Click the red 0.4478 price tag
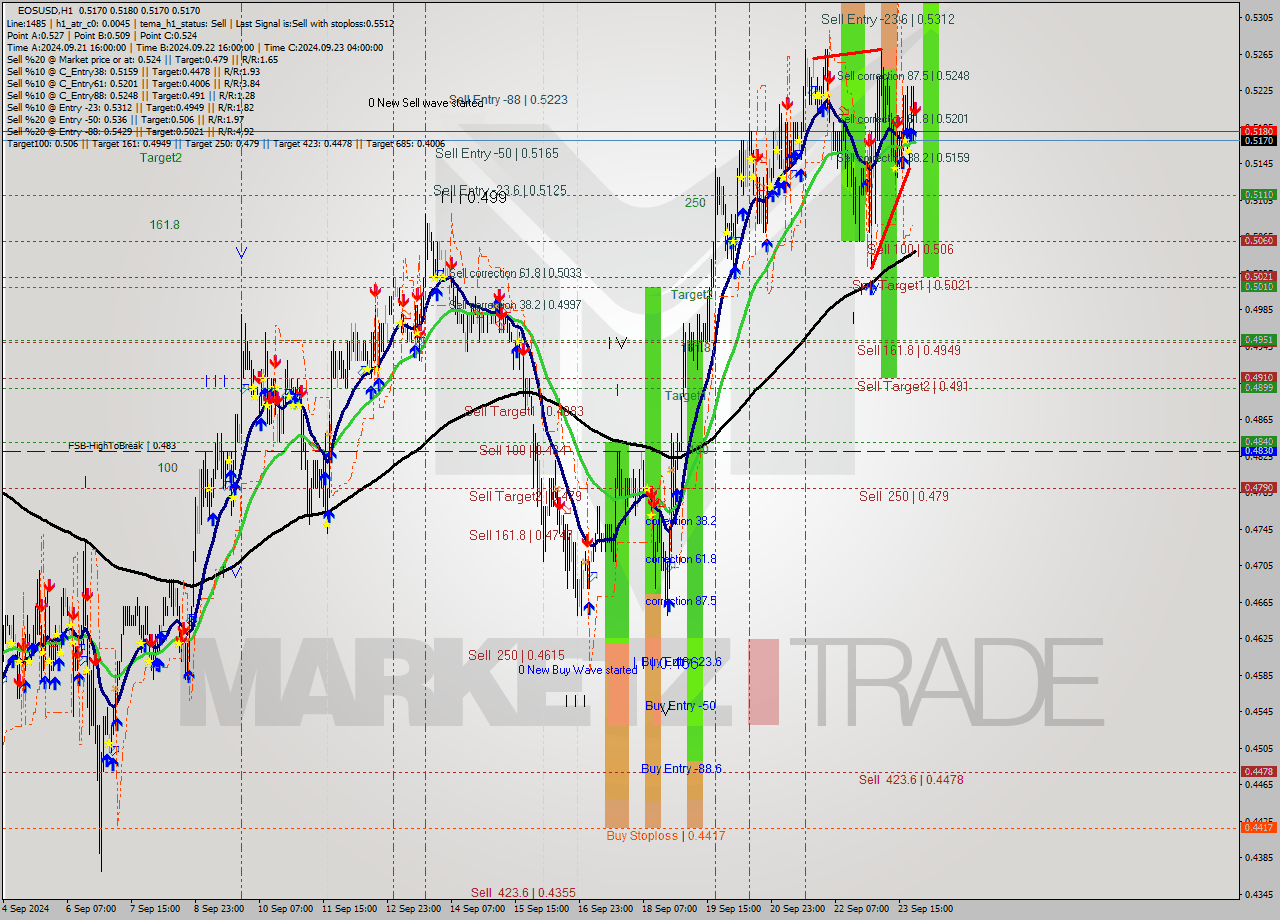Image resolution: width=1280 pixels, height=920 pixels. click(1257, 771)
